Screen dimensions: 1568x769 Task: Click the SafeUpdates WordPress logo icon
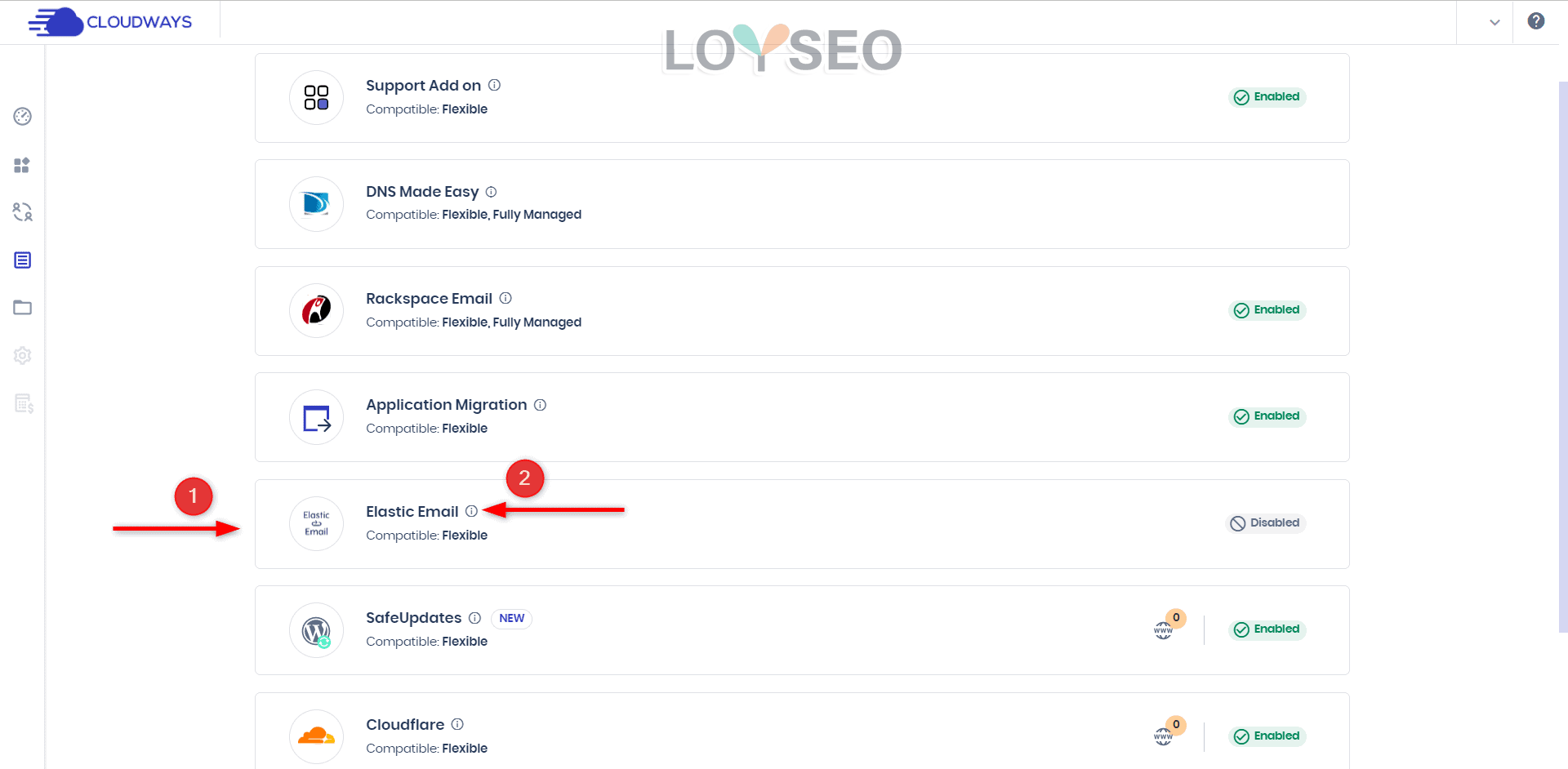click(316, 630)
